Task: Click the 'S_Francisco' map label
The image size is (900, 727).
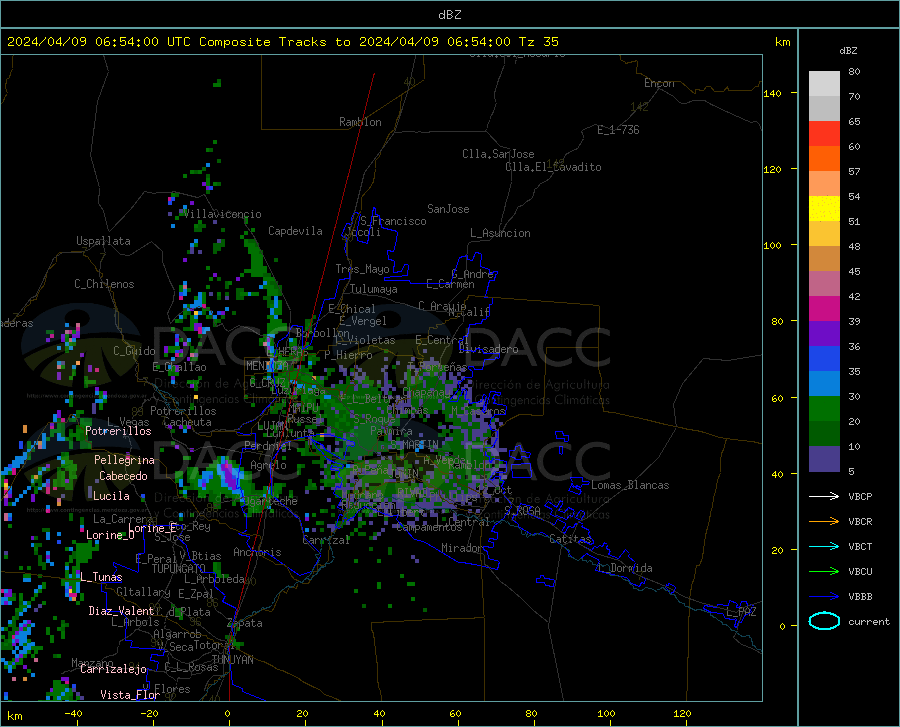Action: 393,221
